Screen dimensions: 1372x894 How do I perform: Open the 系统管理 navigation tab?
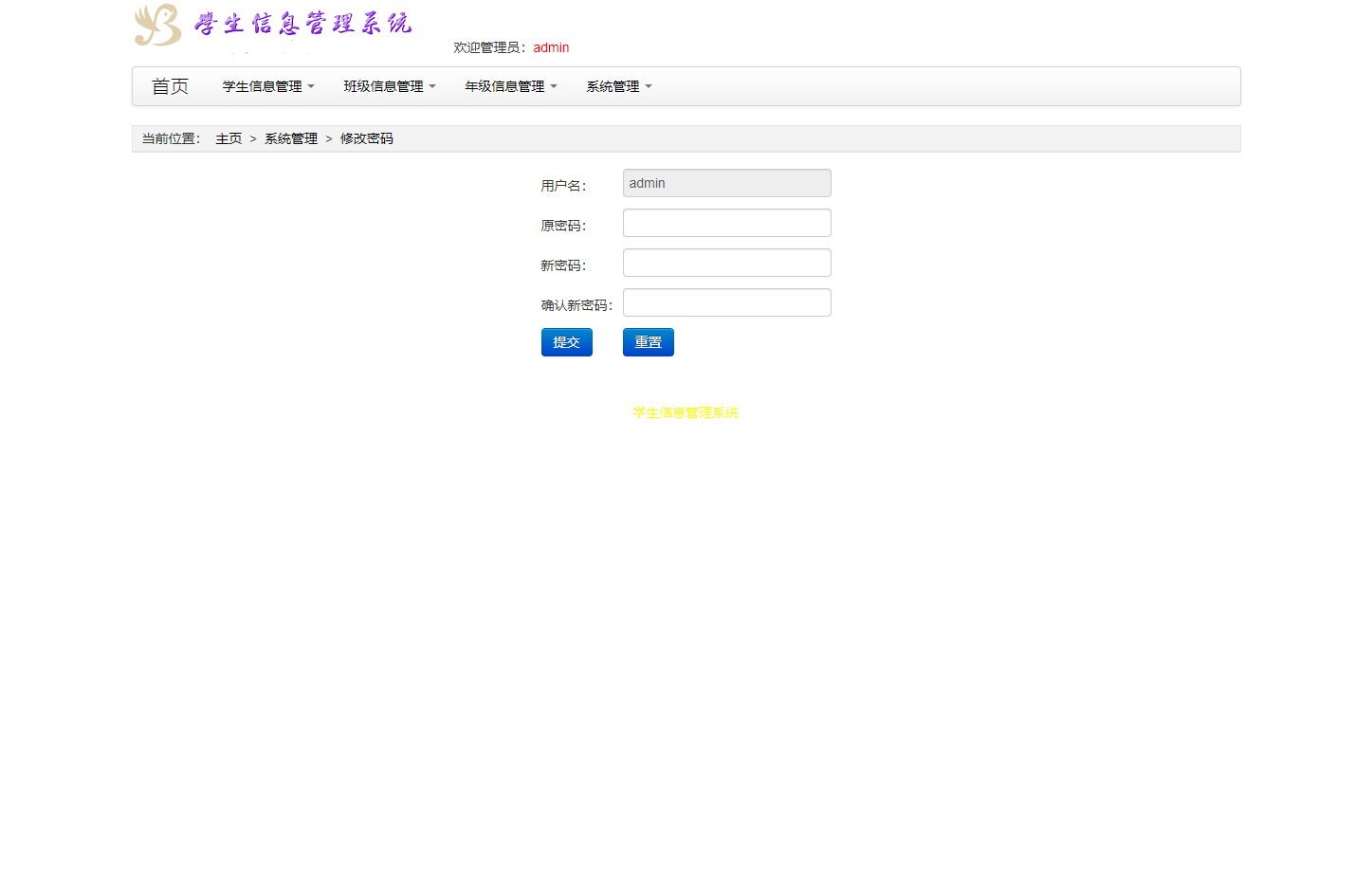[x=618, y=85]
